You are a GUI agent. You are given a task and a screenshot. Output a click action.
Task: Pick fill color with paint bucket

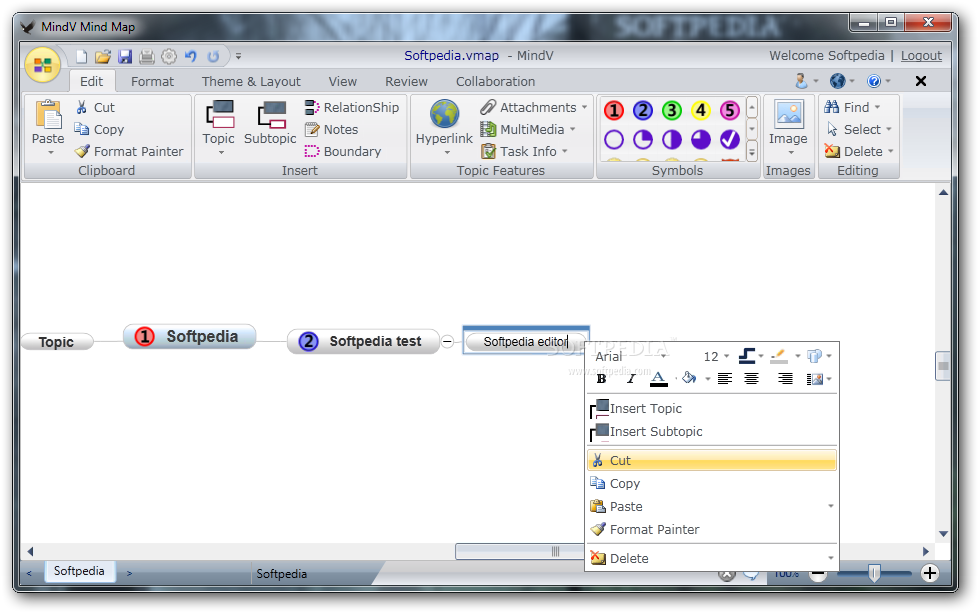click(689, 378)
